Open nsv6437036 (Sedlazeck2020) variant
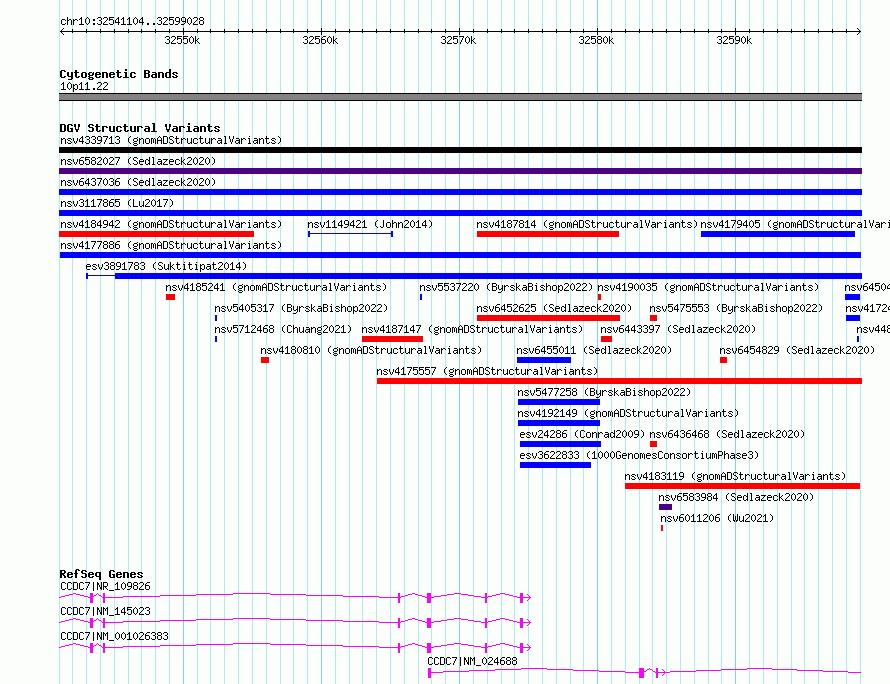Viewport: 890px width, 684px height. 138,182
